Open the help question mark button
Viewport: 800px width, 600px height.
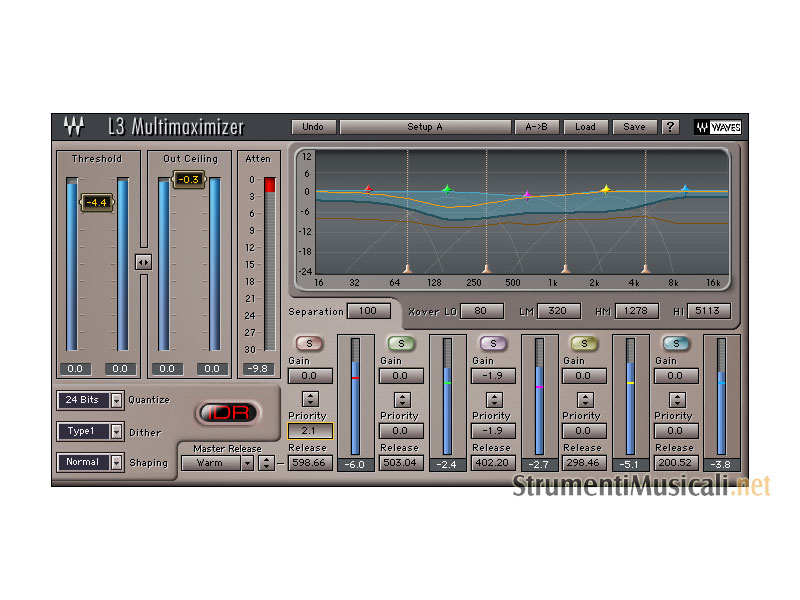670,127
